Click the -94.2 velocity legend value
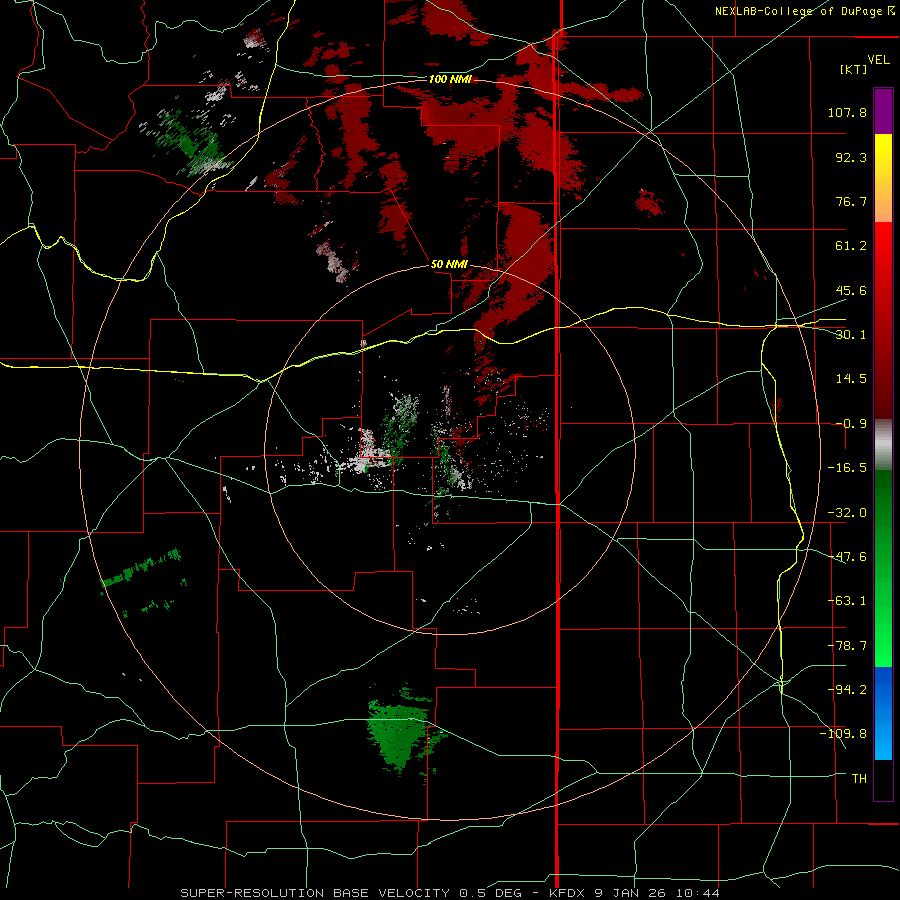900x900 pixels. tap(847, 689)
